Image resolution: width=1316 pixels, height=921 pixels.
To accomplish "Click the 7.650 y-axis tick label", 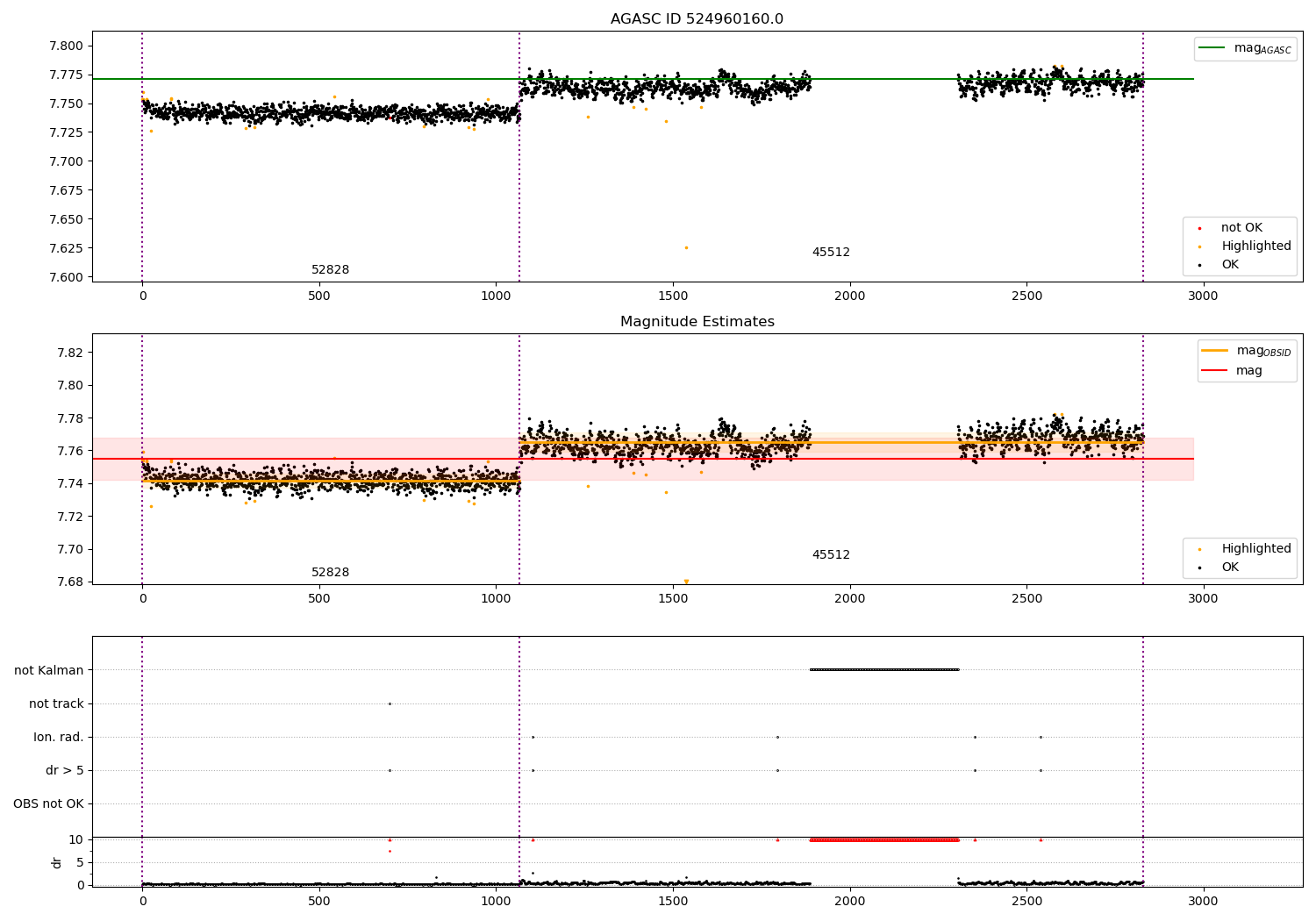I will (x=66, y=219).
